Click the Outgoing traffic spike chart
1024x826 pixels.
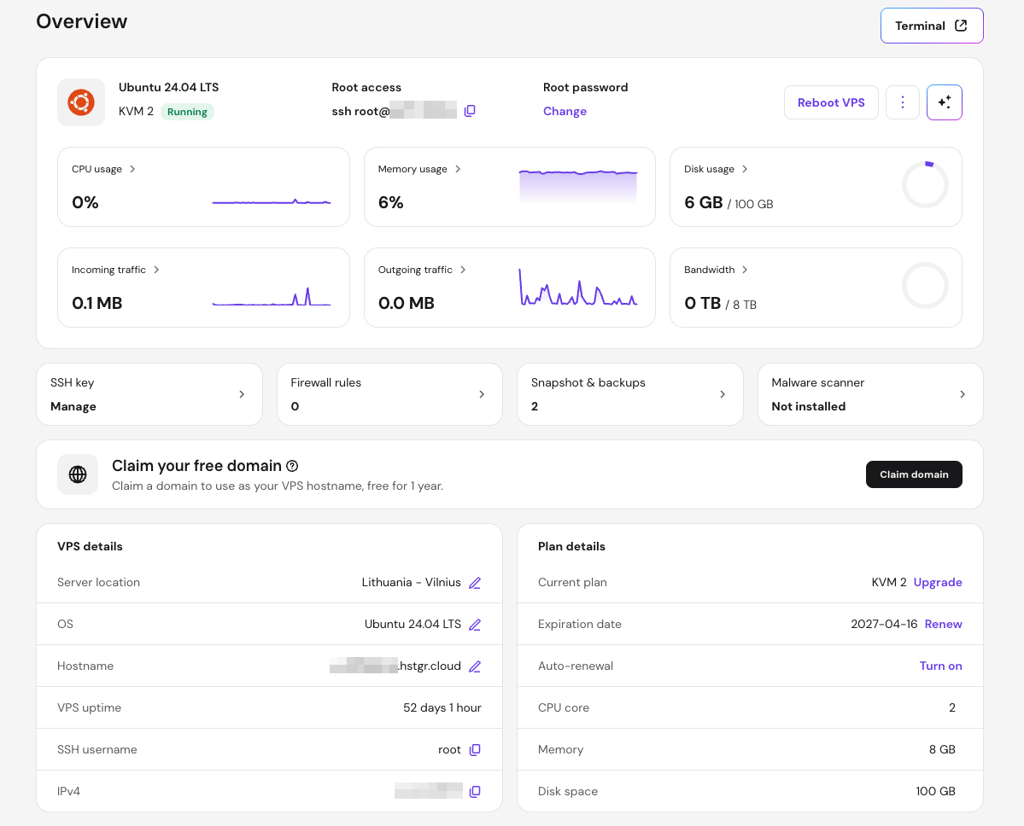(x=578, y=287)
